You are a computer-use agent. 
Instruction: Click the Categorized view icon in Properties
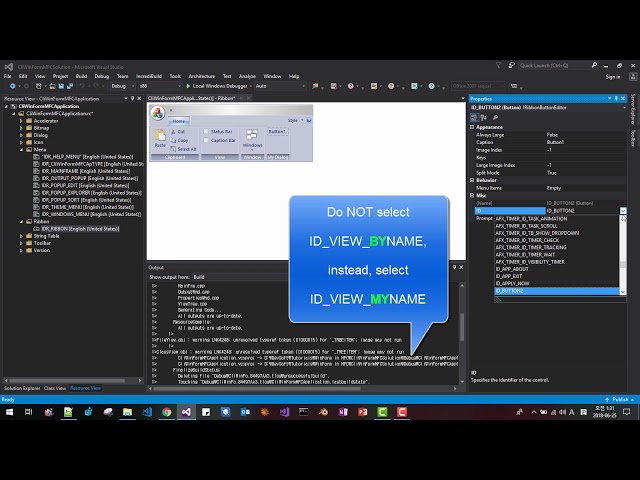[474, 118]
